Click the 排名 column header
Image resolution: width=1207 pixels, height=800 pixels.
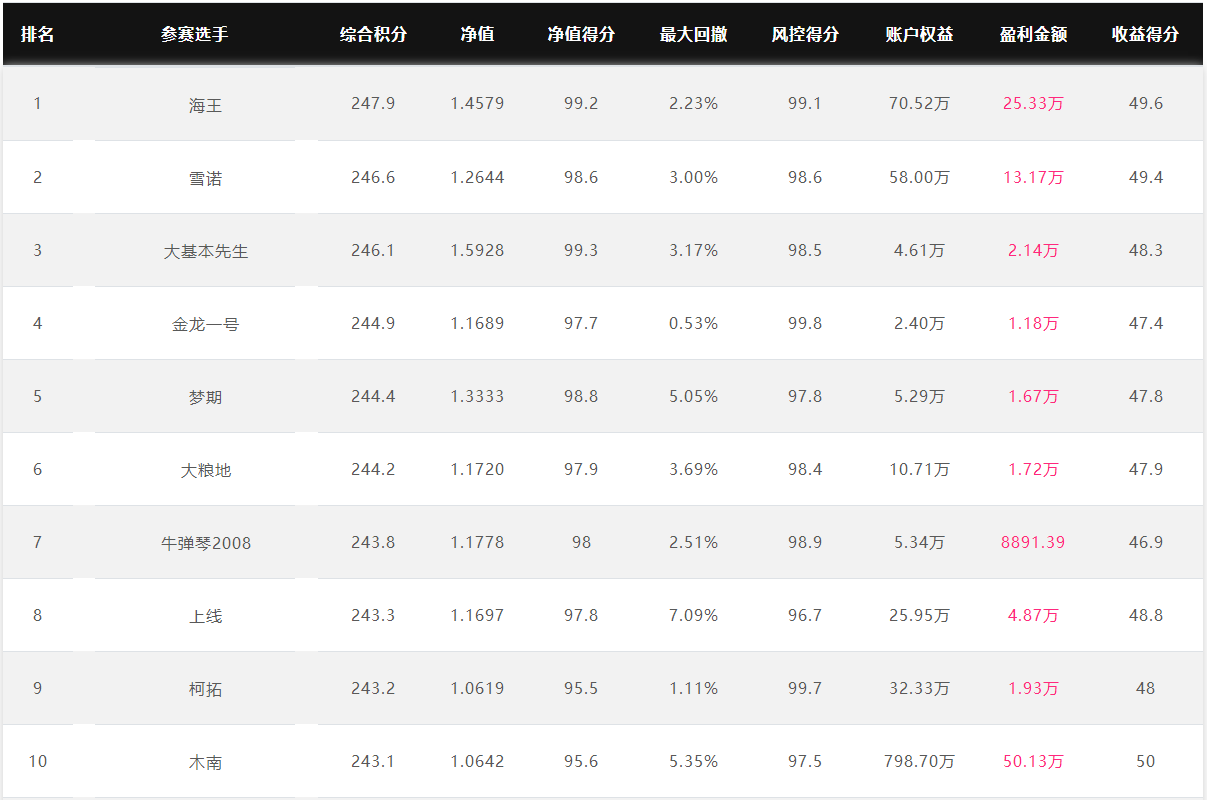(37, 34)
